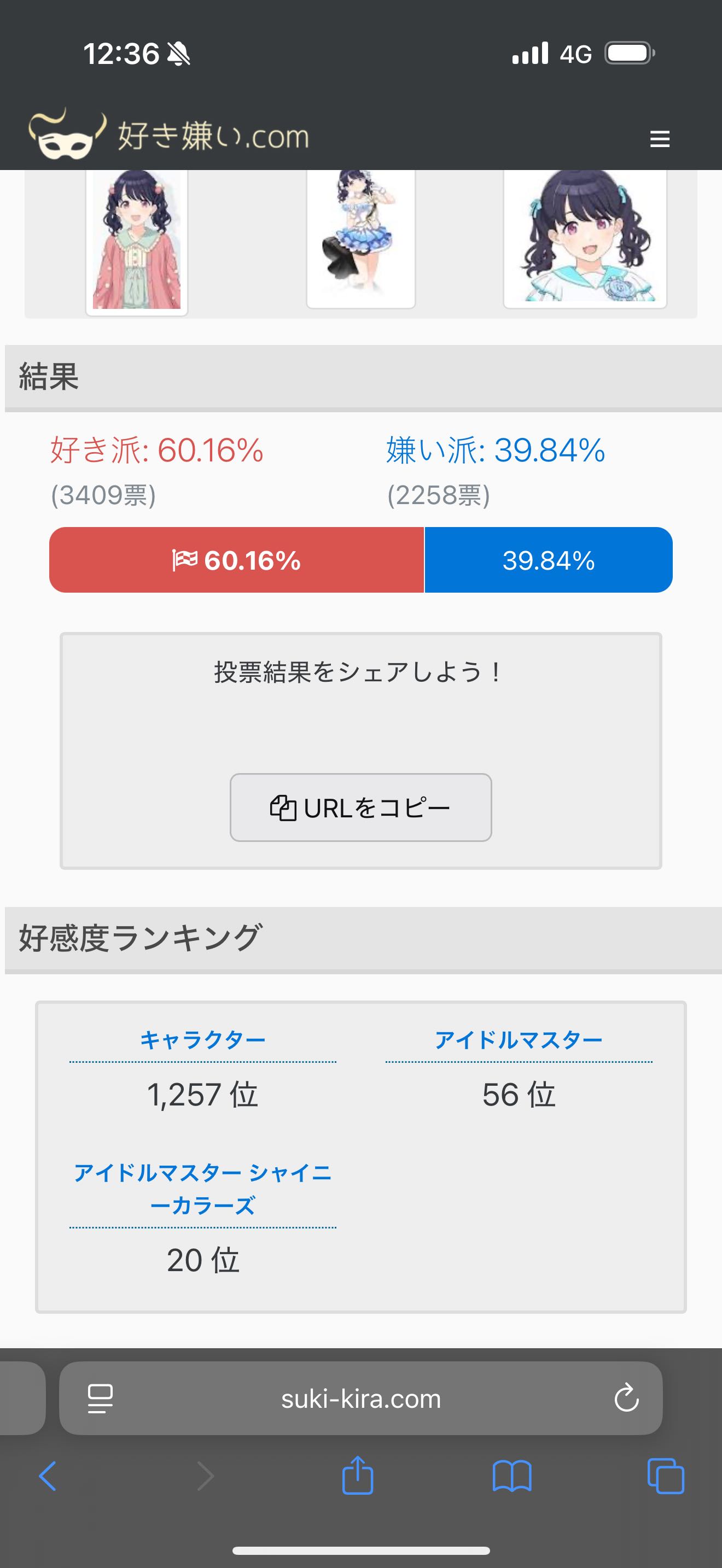This screenshot has height=1568, width=722.
Task: Tap the 好き嫌い.com site title text
Action: point(213,136)
